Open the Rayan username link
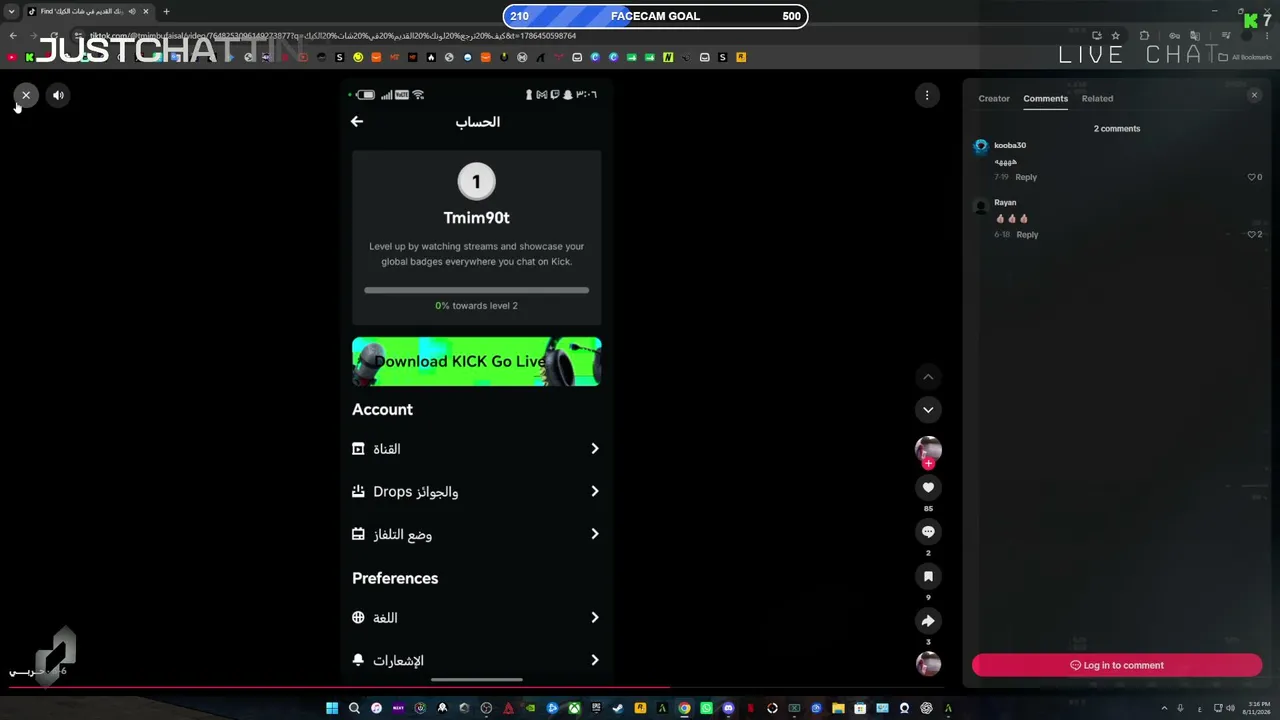Screen dimensions: 1280x720 pyautogui.click(x=1005, y=202)
